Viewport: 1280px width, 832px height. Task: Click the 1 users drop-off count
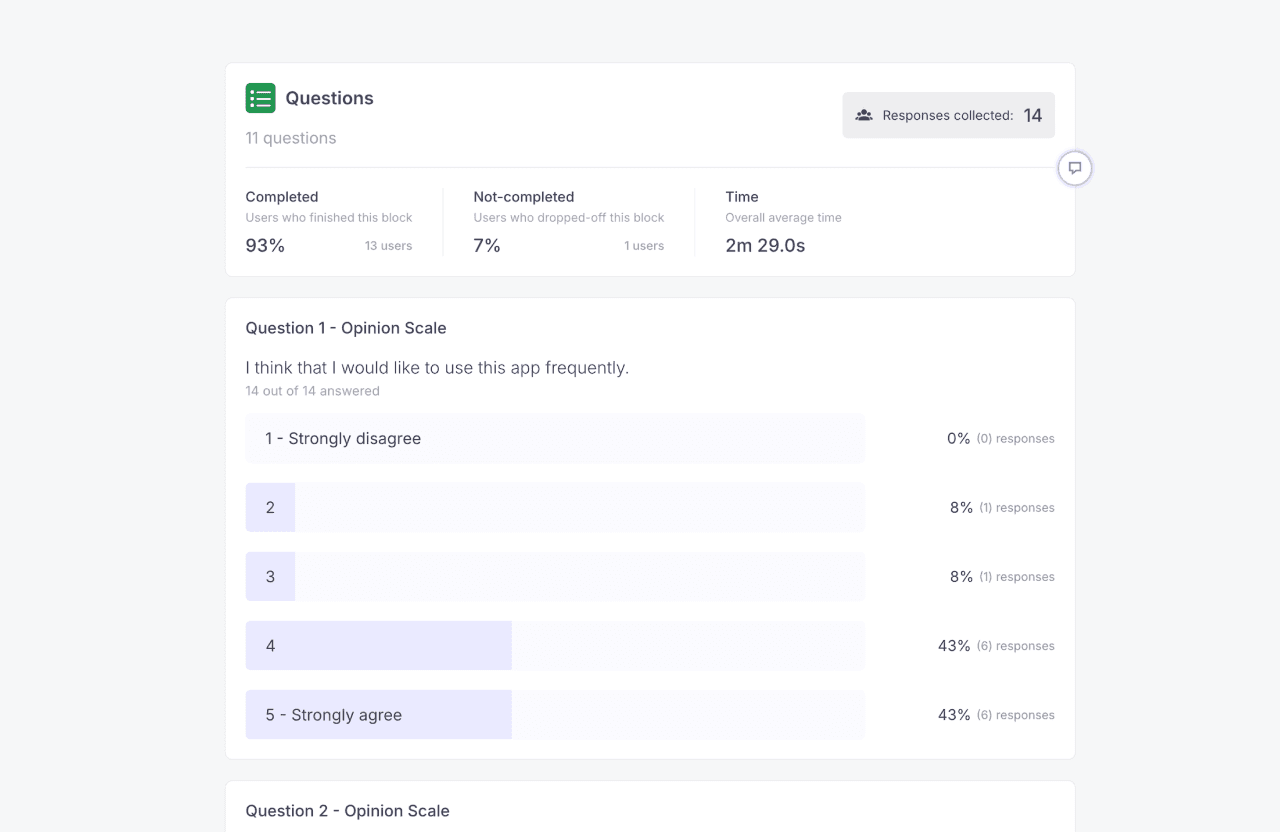[644, 246]
